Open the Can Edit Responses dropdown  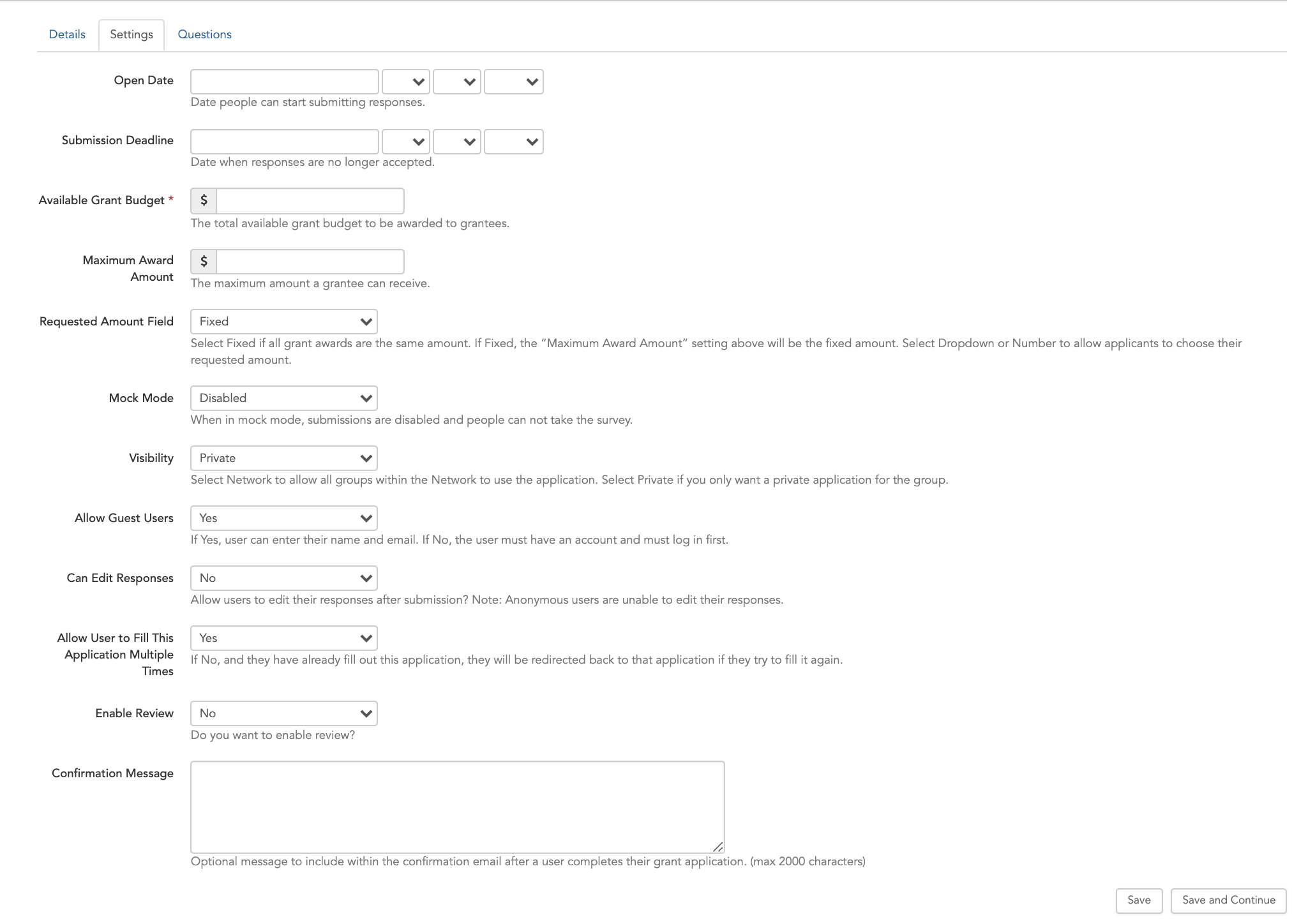point(284,578)
